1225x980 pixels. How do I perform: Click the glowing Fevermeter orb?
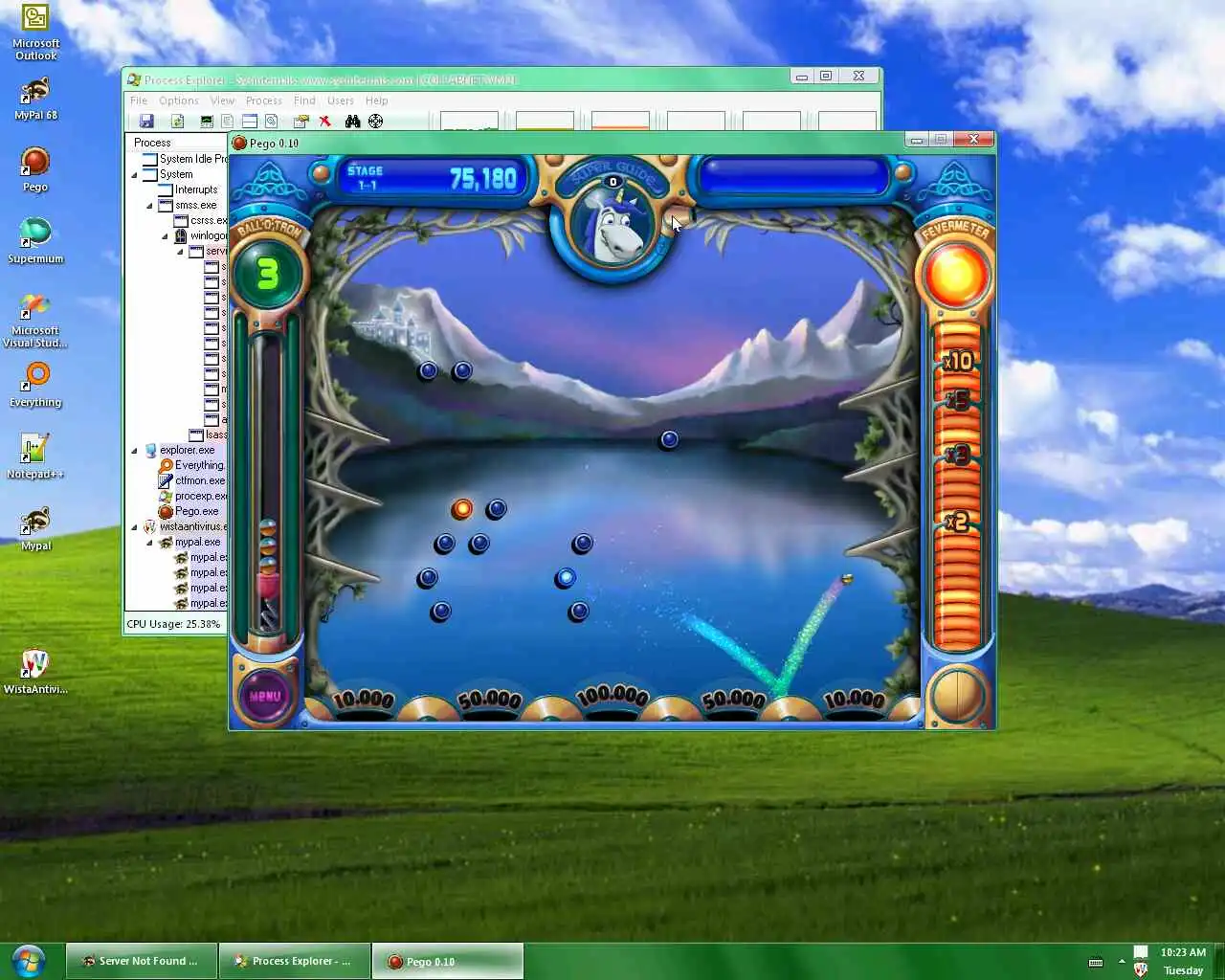click(x=955, y=275)
